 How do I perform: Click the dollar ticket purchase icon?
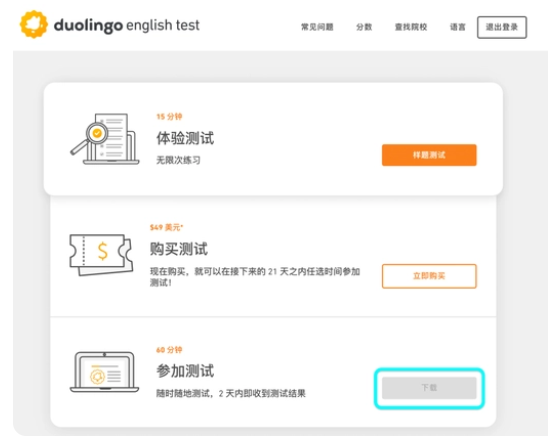(101, 255)
